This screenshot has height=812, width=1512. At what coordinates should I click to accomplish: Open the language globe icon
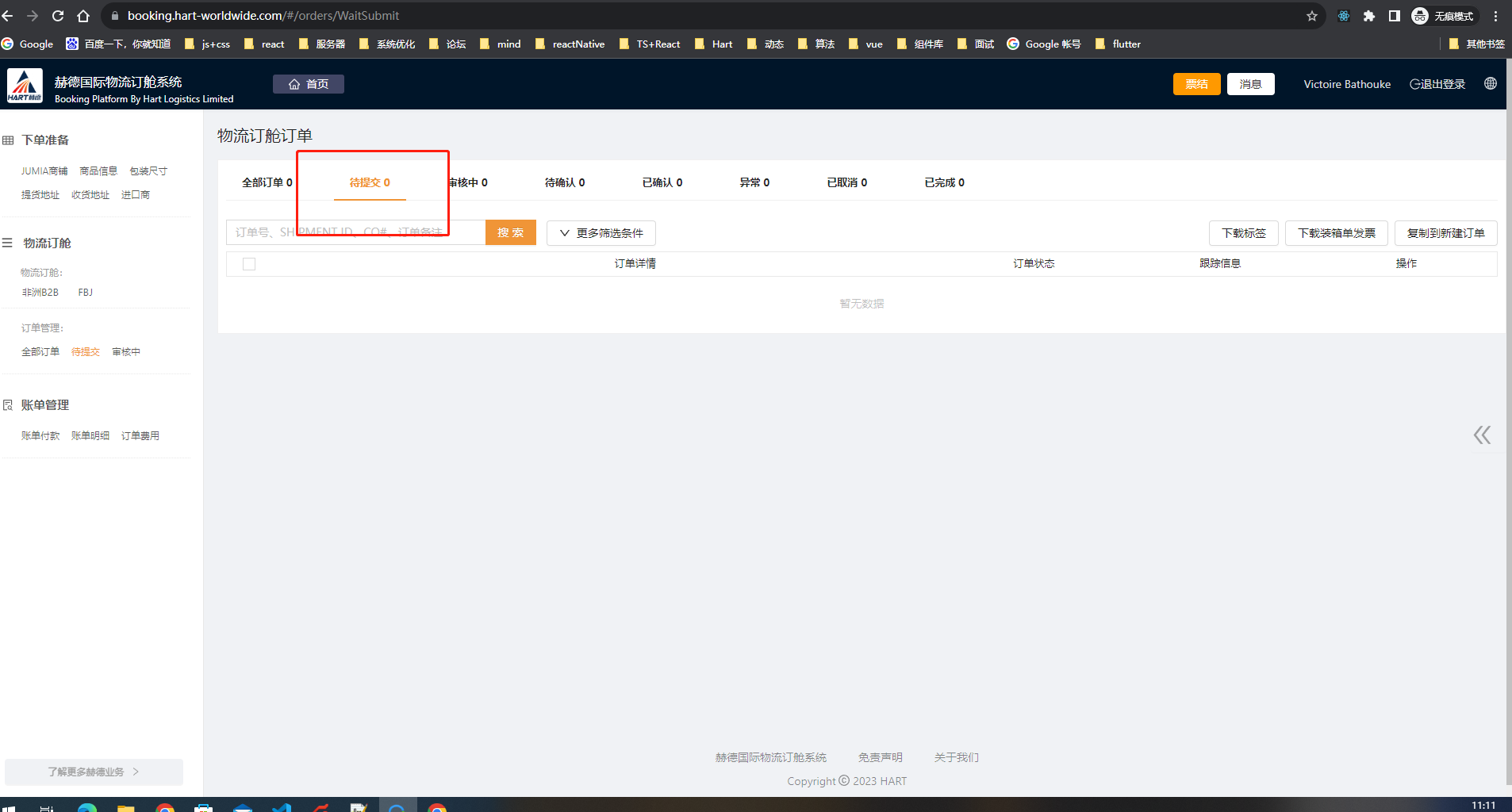click(1491, 84)
